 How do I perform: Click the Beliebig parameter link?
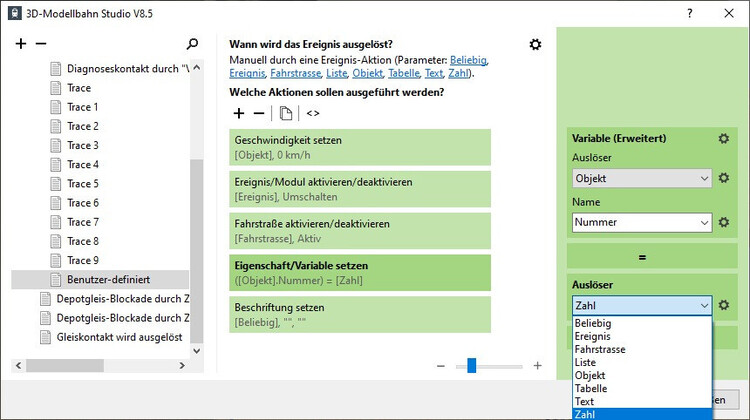(470, 60)
